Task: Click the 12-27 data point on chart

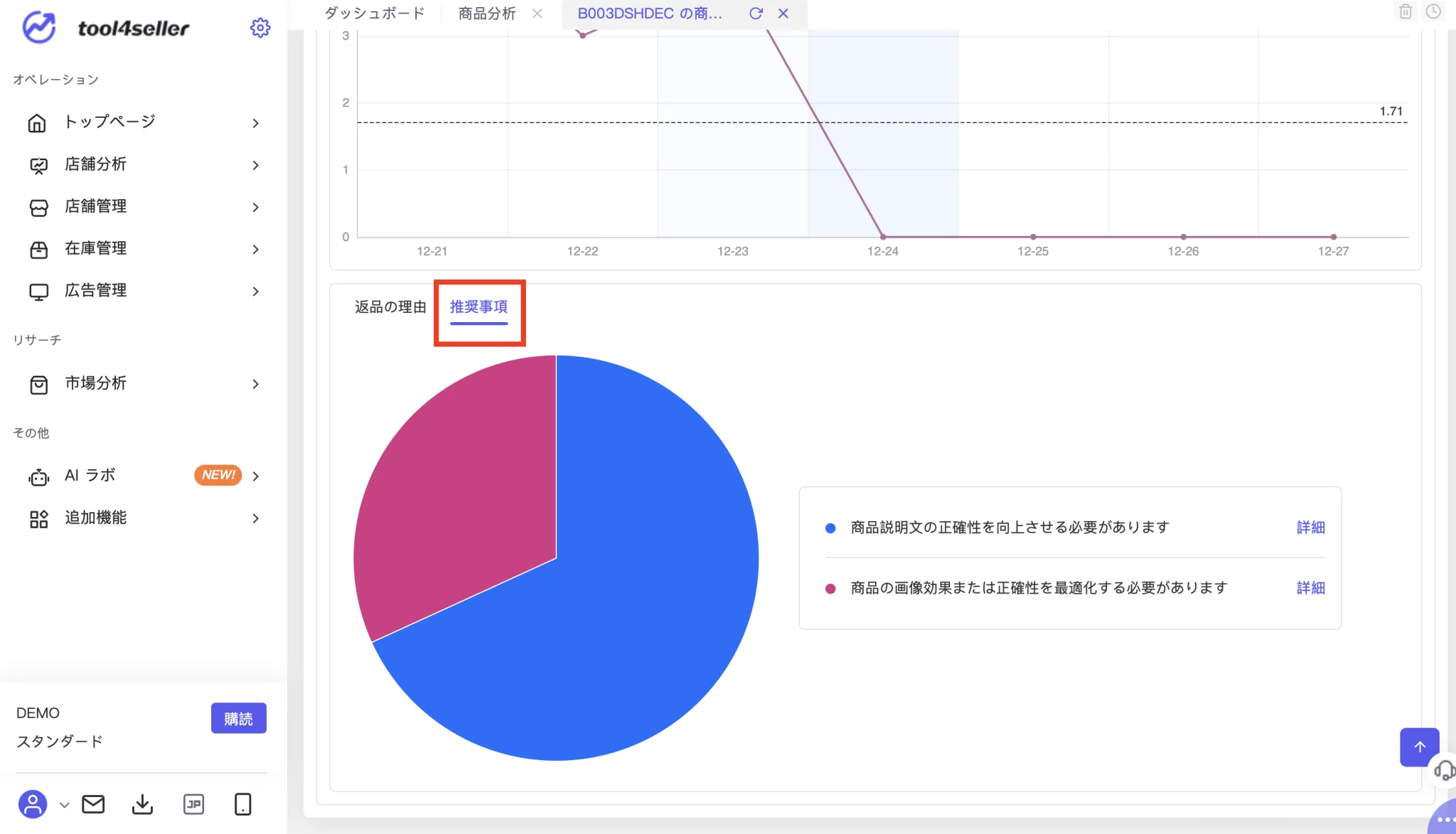Action: (1333, 237)
